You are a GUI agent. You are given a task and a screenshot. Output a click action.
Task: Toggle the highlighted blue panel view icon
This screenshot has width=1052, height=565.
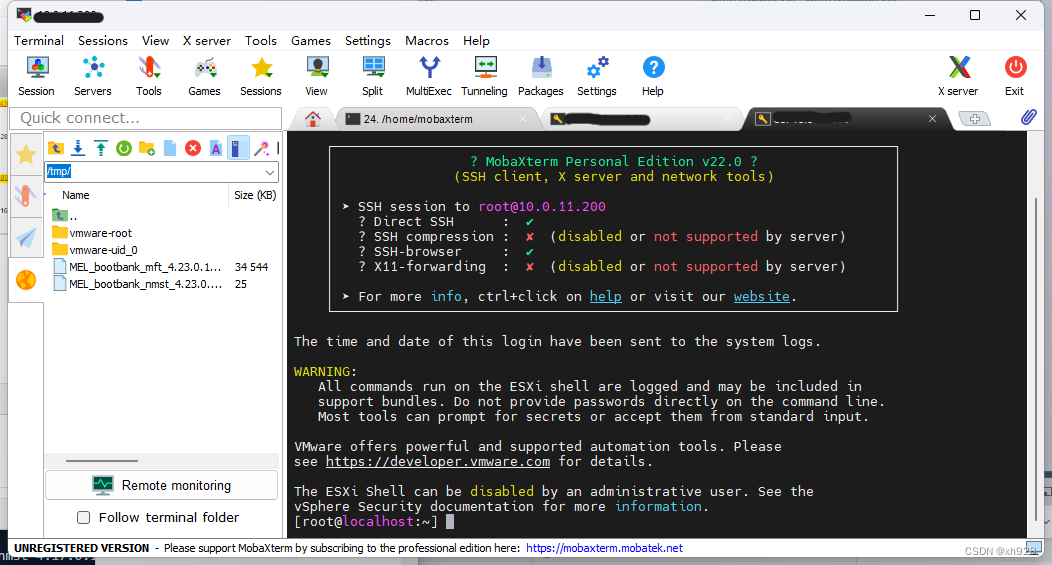pyautogui.click(x=238, y=148)
